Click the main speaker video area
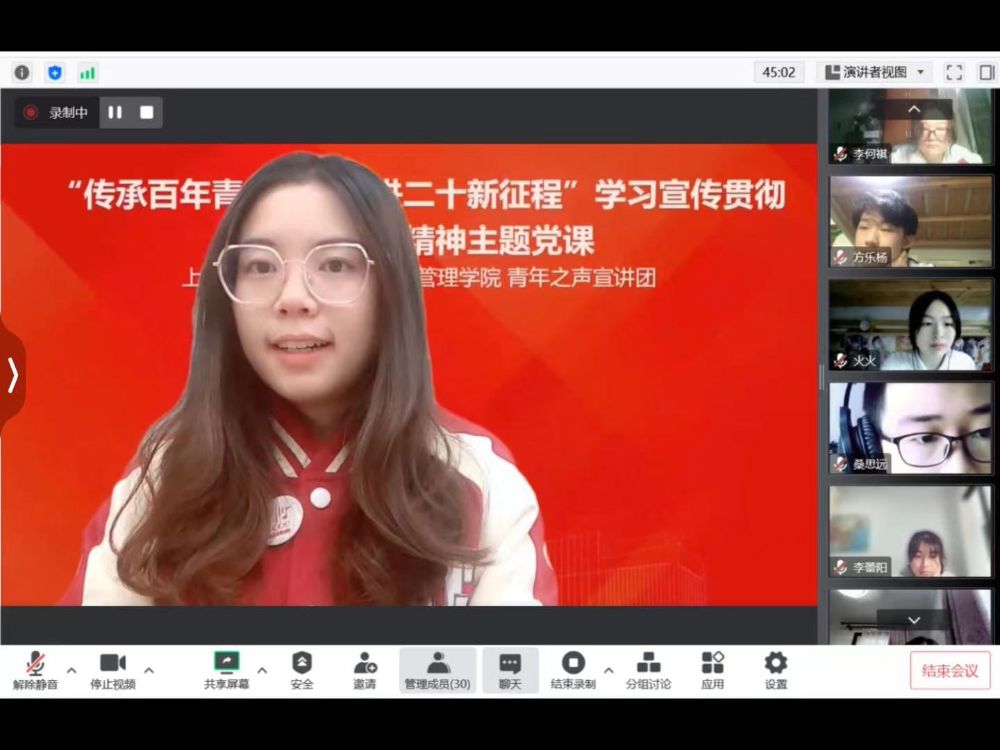1000x750 pixels. point(409,375)
